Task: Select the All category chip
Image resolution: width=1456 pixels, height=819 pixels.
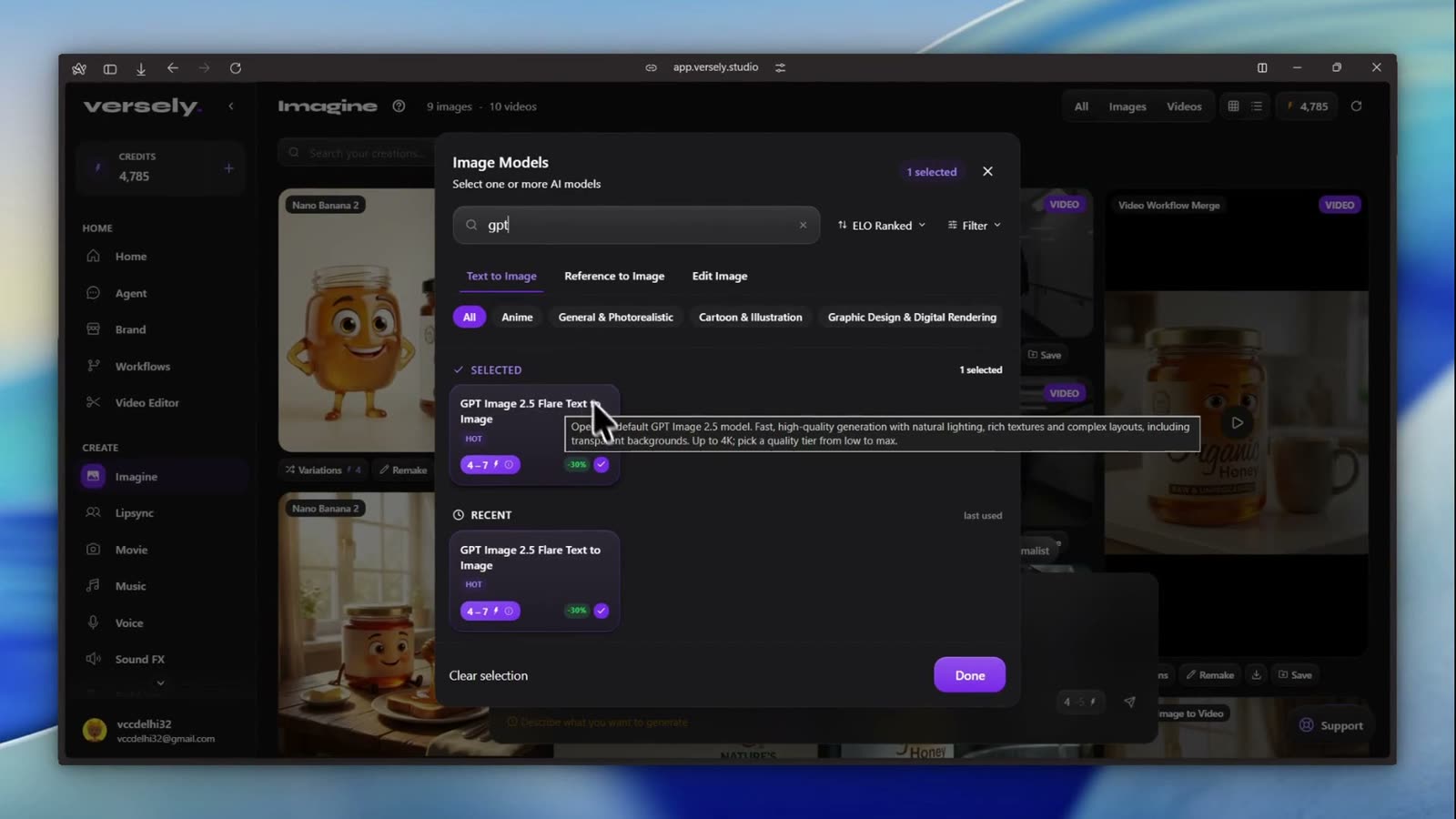Action: (x=470, y=317)
